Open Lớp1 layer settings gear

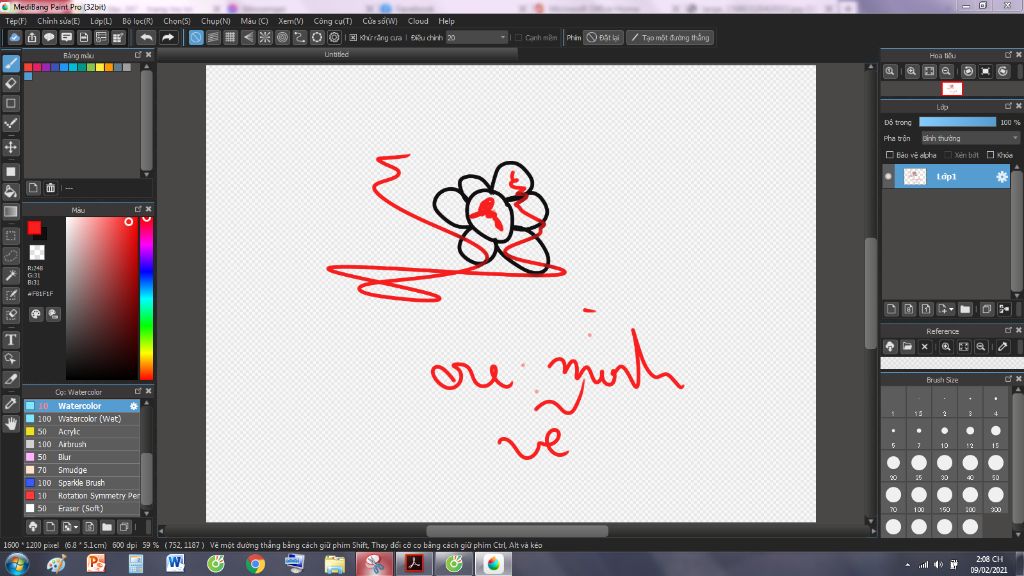click(1002, 176)
